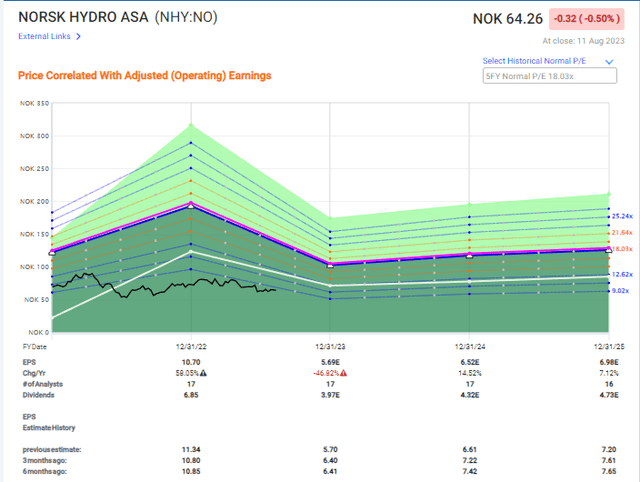
Task: Click the white triangle marker at 12/31/23
Action: 330,265
